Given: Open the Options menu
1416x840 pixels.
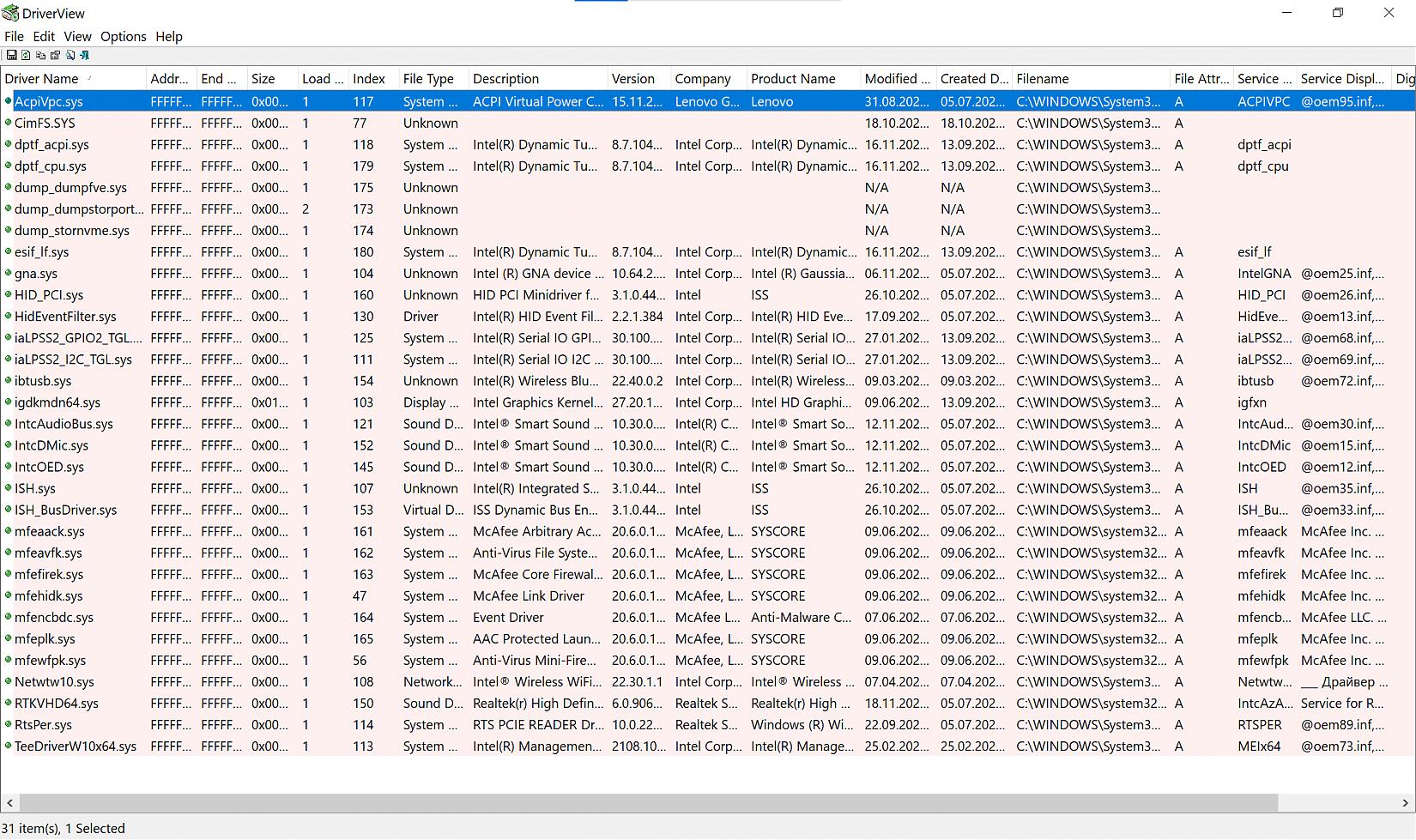Looking at the screenshot, I should [x=124, y=36].
